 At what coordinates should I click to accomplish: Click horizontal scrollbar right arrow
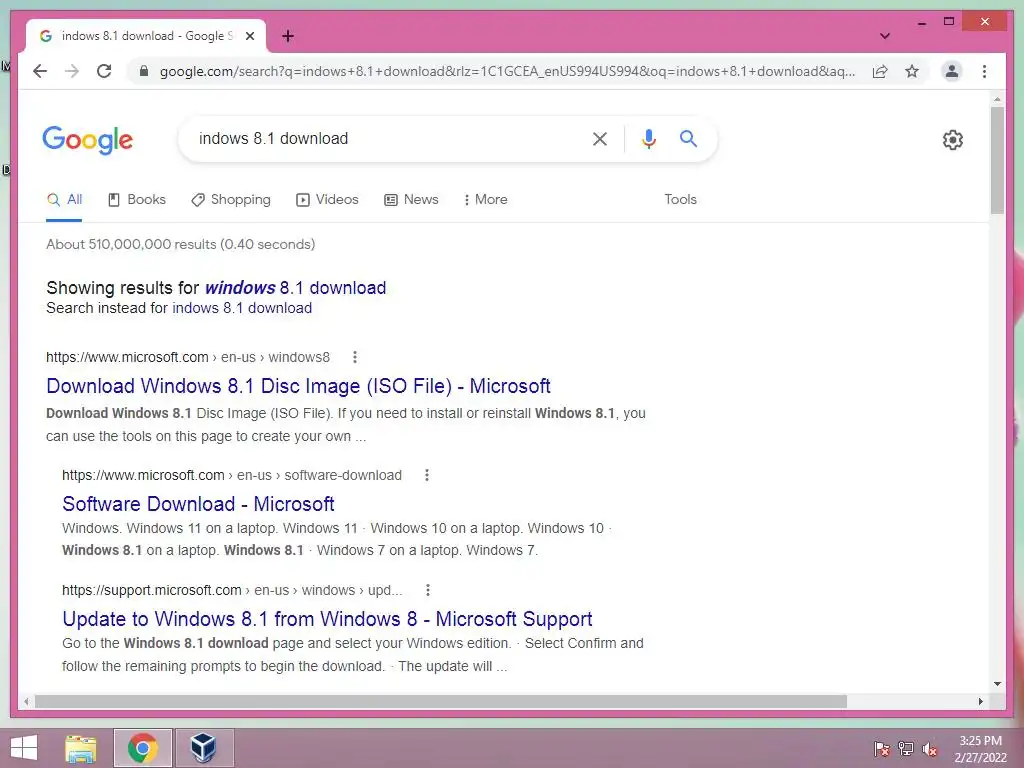click(x=980, y=701)
